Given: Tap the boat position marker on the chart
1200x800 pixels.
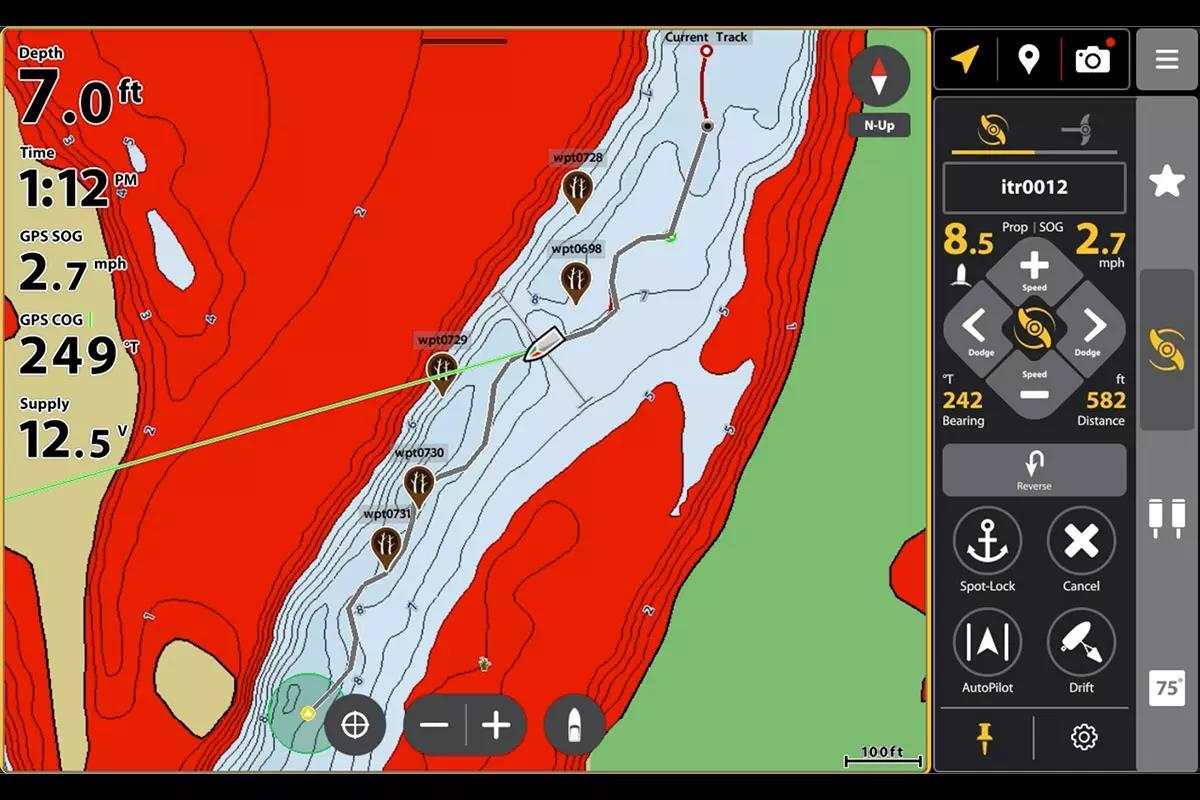Looking at the screenshot, I should click(x=543, y=343).
